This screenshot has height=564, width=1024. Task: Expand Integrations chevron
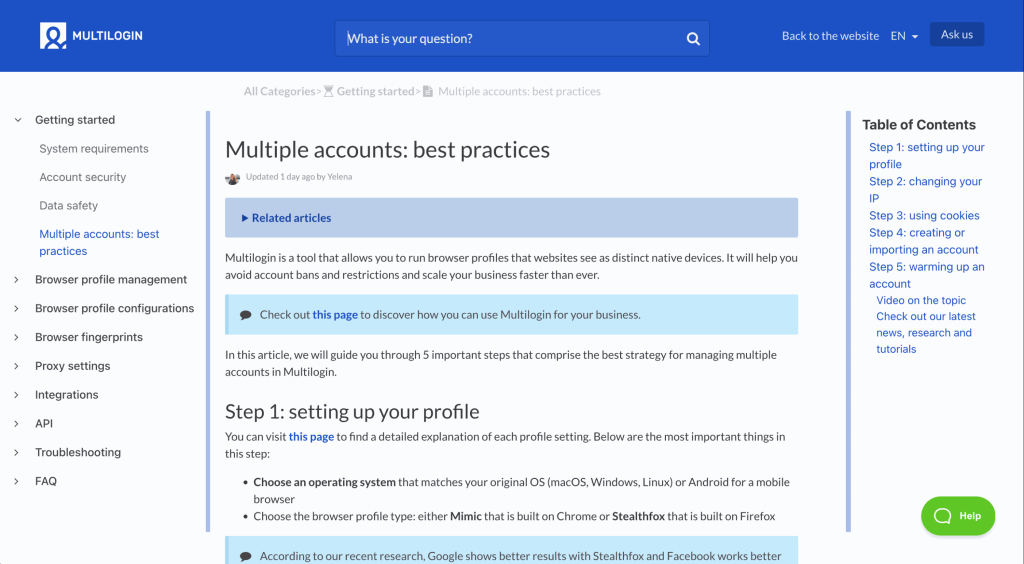[x=16, y=395]
